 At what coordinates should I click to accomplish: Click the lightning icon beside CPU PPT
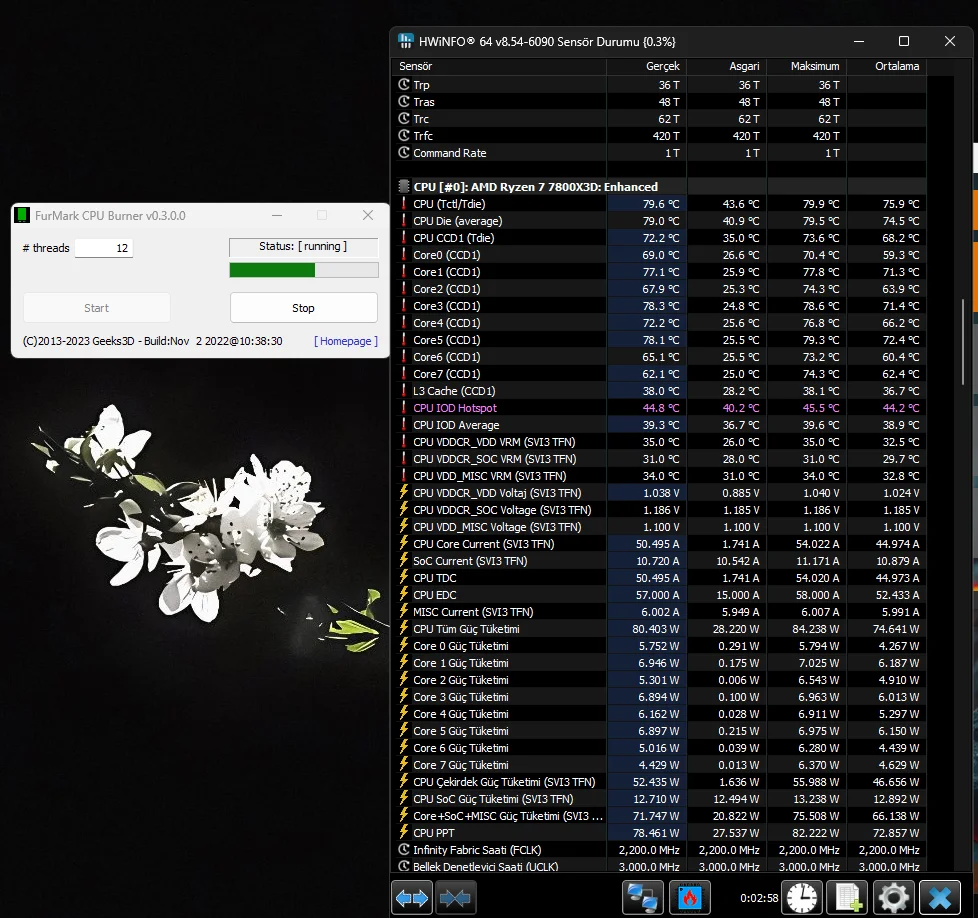click(x=404, y=832)
